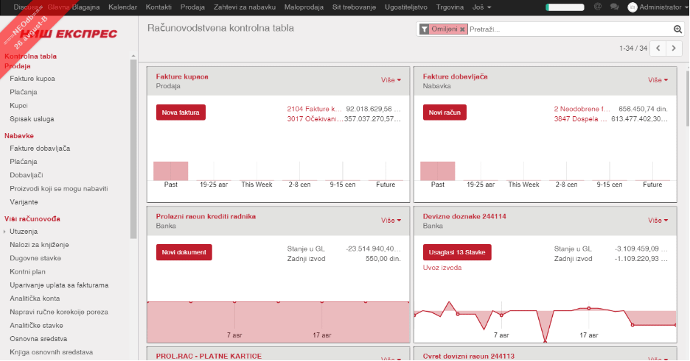Select Kontrolna tabla in sidebar
Viewport: 690px width, 361px height.
coord(30,56)
